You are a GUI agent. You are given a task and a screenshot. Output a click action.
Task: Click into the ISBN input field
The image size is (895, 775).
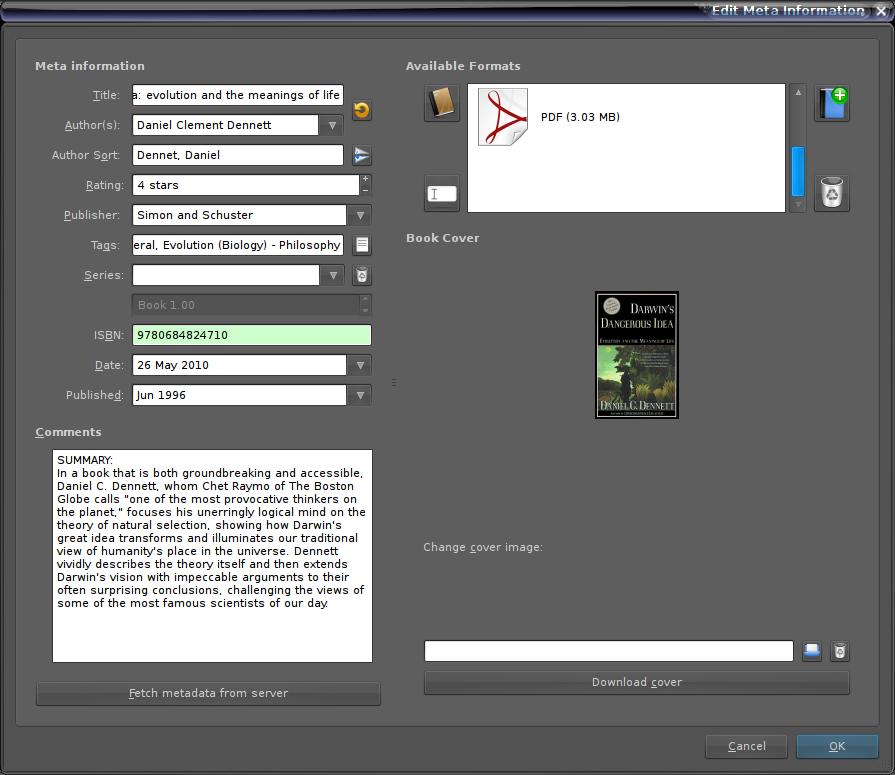click(251, 335)
